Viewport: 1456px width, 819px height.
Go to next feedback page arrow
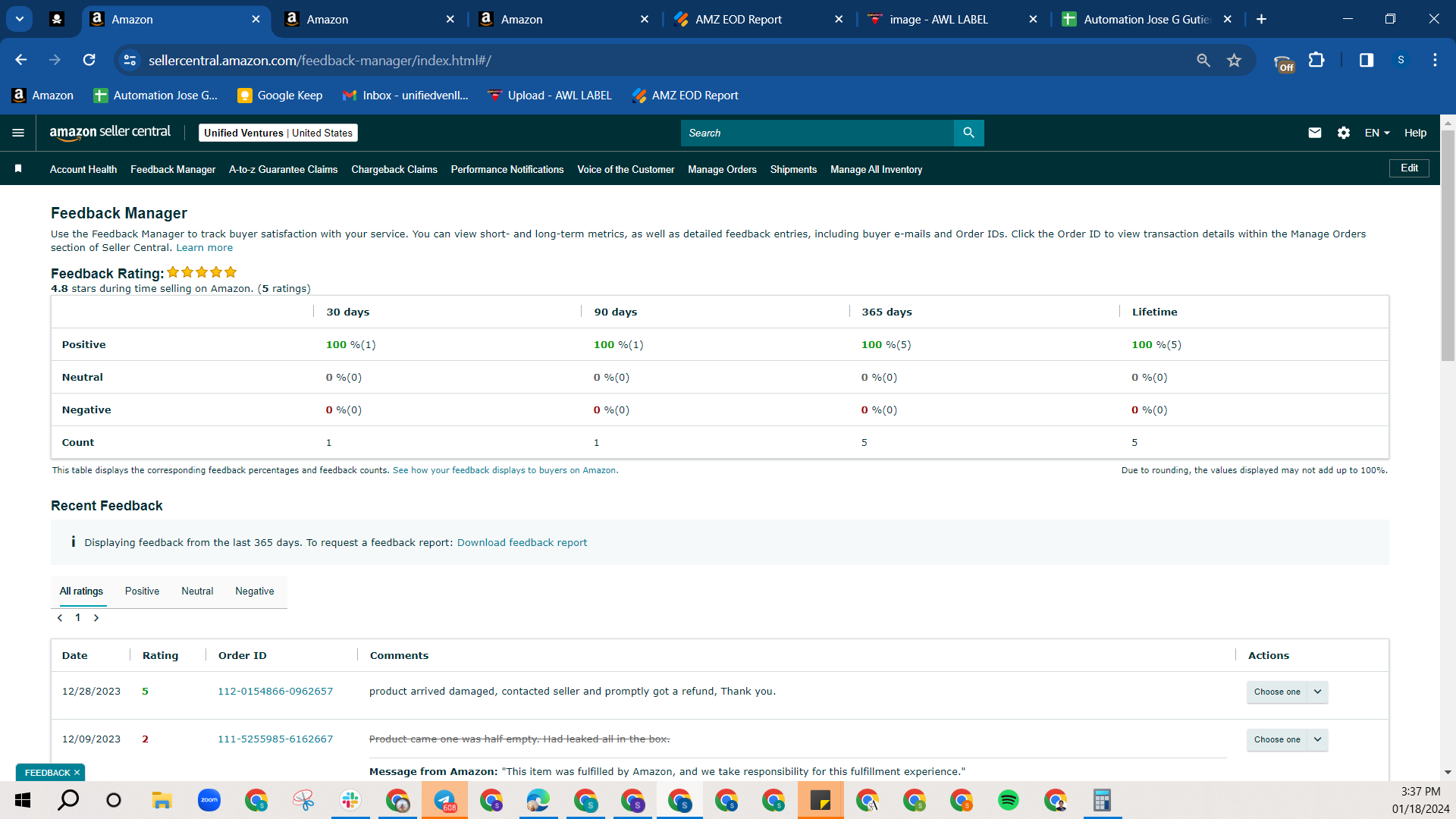[96, 618]
